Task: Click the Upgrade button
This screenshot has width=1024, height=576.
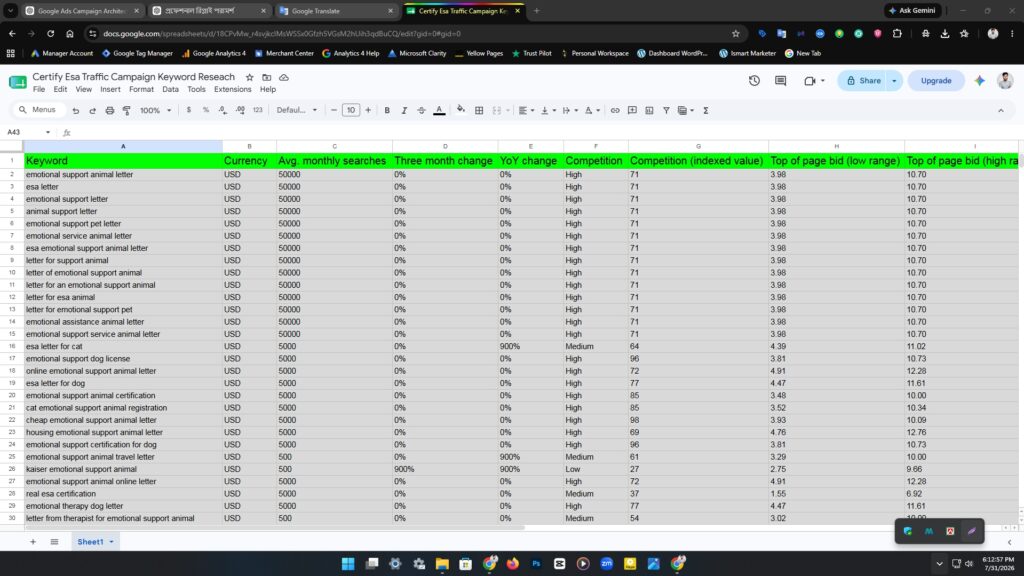Action: pos(936,81)
